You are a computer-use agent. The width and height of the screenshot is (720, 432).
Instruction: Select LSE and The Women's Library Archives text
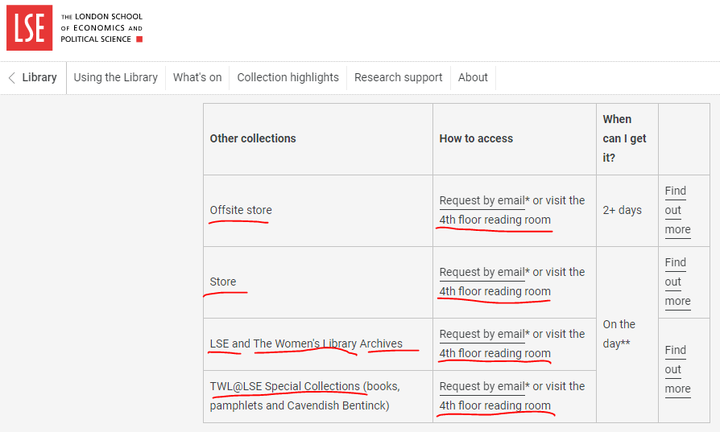(x=306, y=344)
